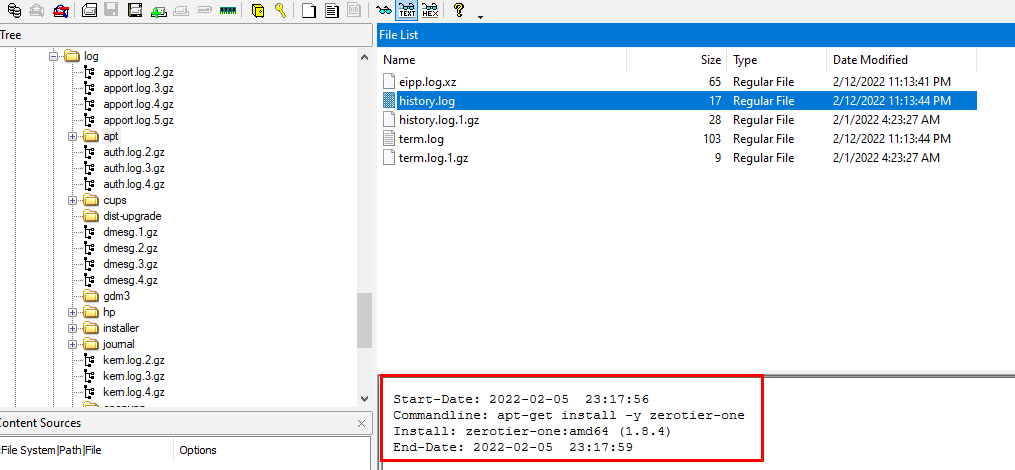
Task: Click the tree scrollbar up arrow
Action: [364, 57]
